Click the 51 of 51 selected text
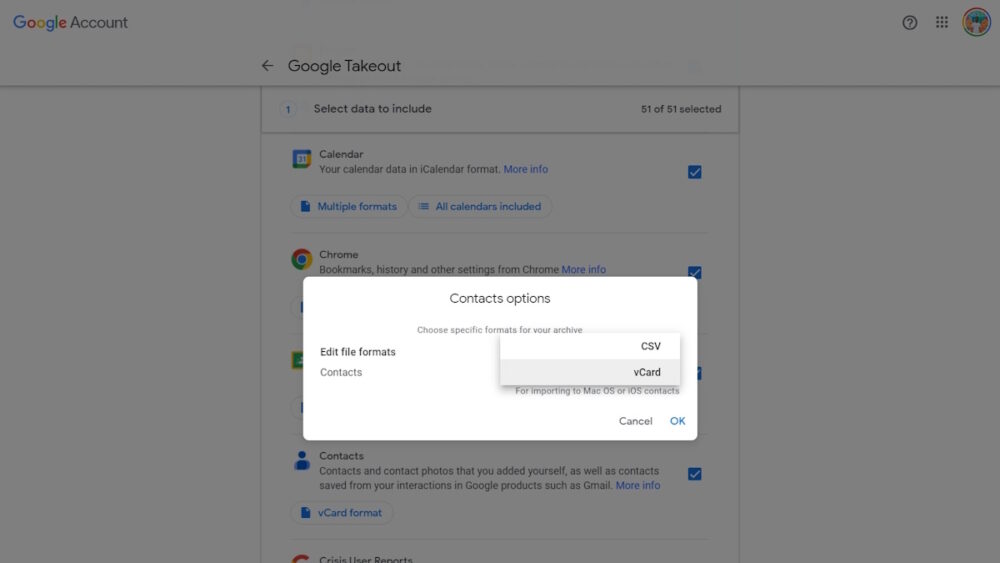The image size is (1000, 563). 681,109
